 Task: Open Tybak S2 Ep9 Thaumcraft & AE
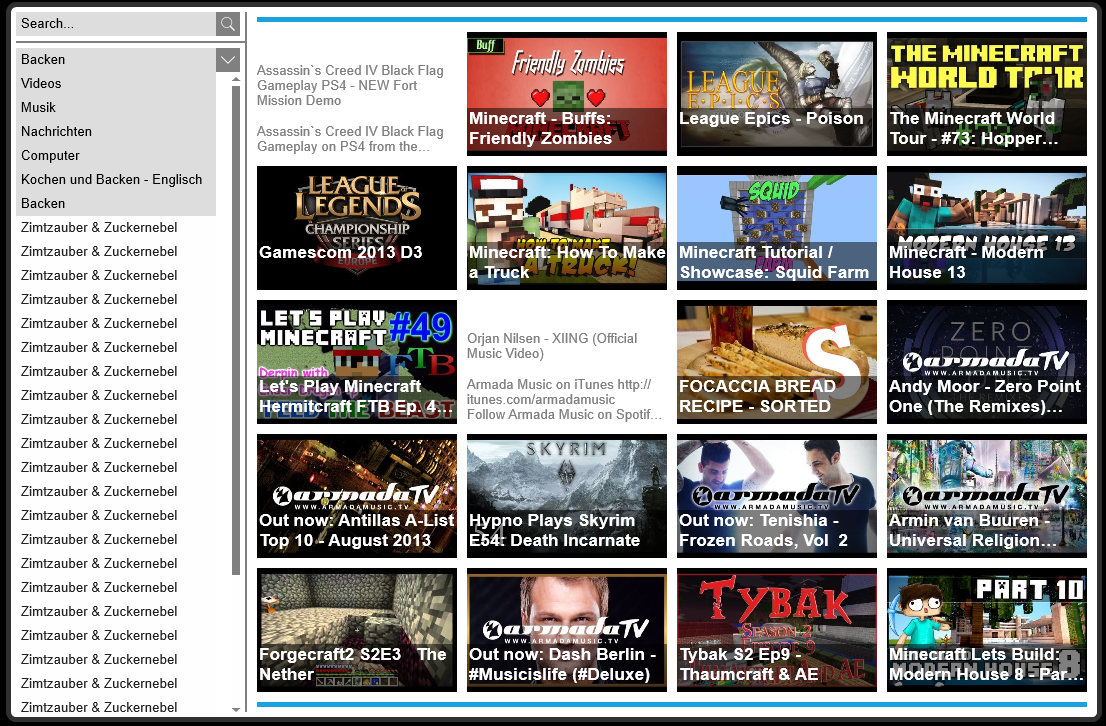tap(777, 630)
